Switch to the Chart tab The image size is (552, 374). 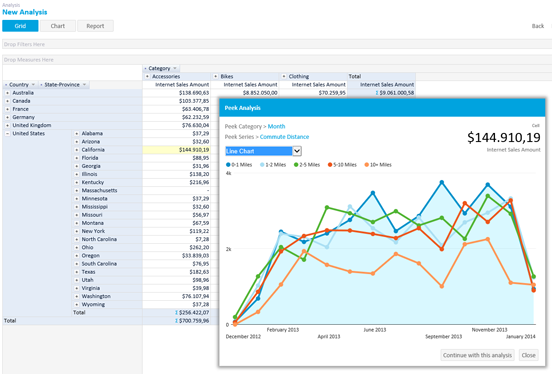[x=58, y=26]
